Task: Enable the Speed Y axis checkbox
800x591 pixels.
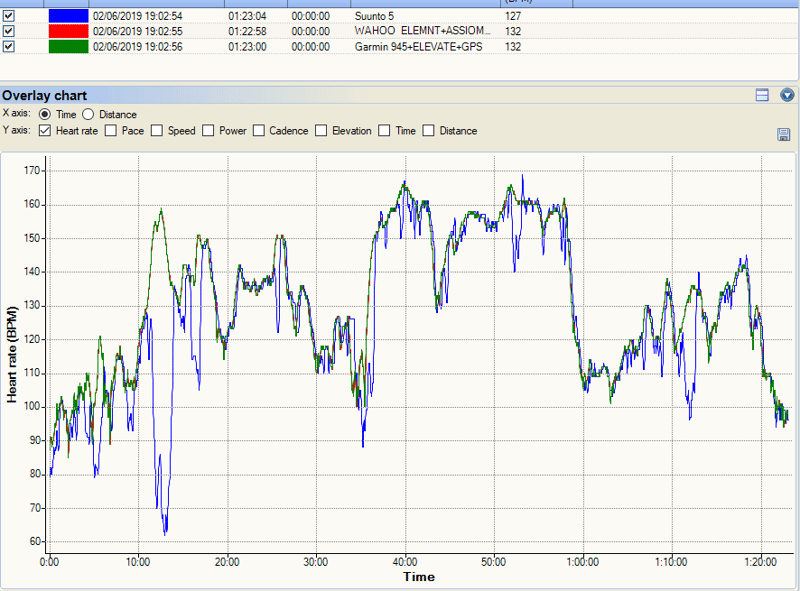Action: click(x=157, y=131)
